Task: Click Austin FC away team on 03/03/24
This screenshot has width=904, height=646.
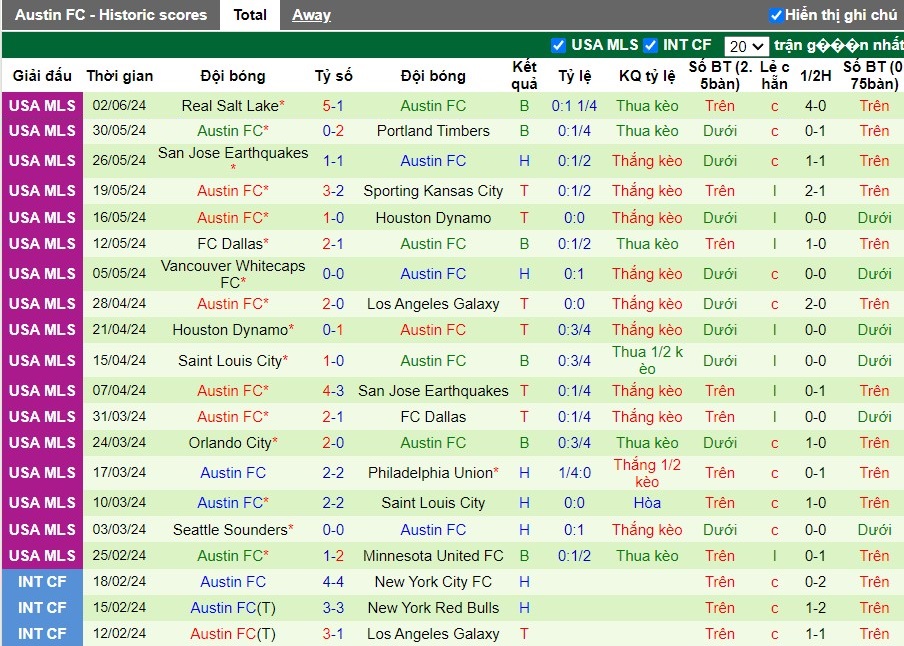Action: pos(433,529)
